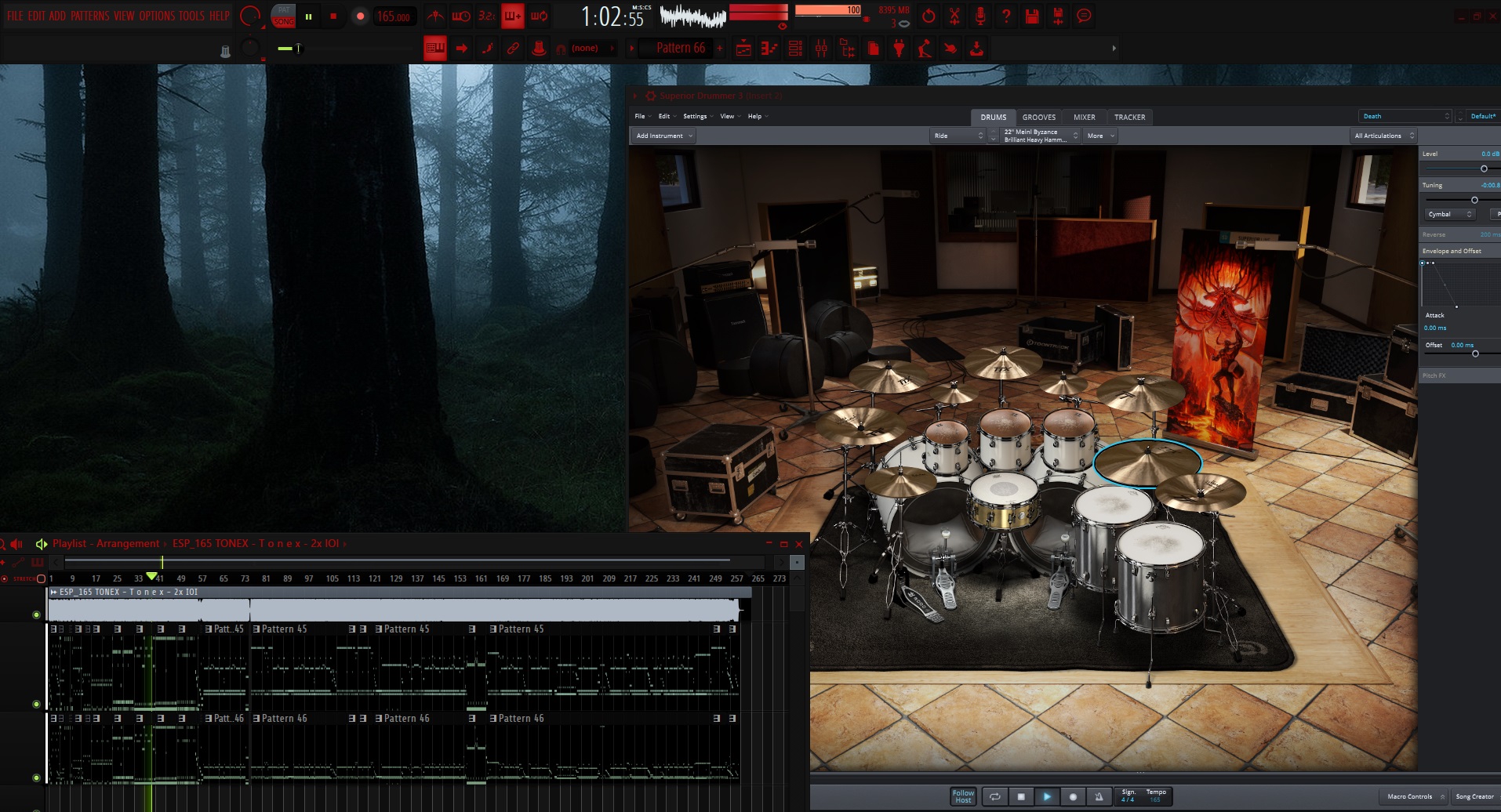Open the Cymbal tuning type dropdown

[1449, 214]
